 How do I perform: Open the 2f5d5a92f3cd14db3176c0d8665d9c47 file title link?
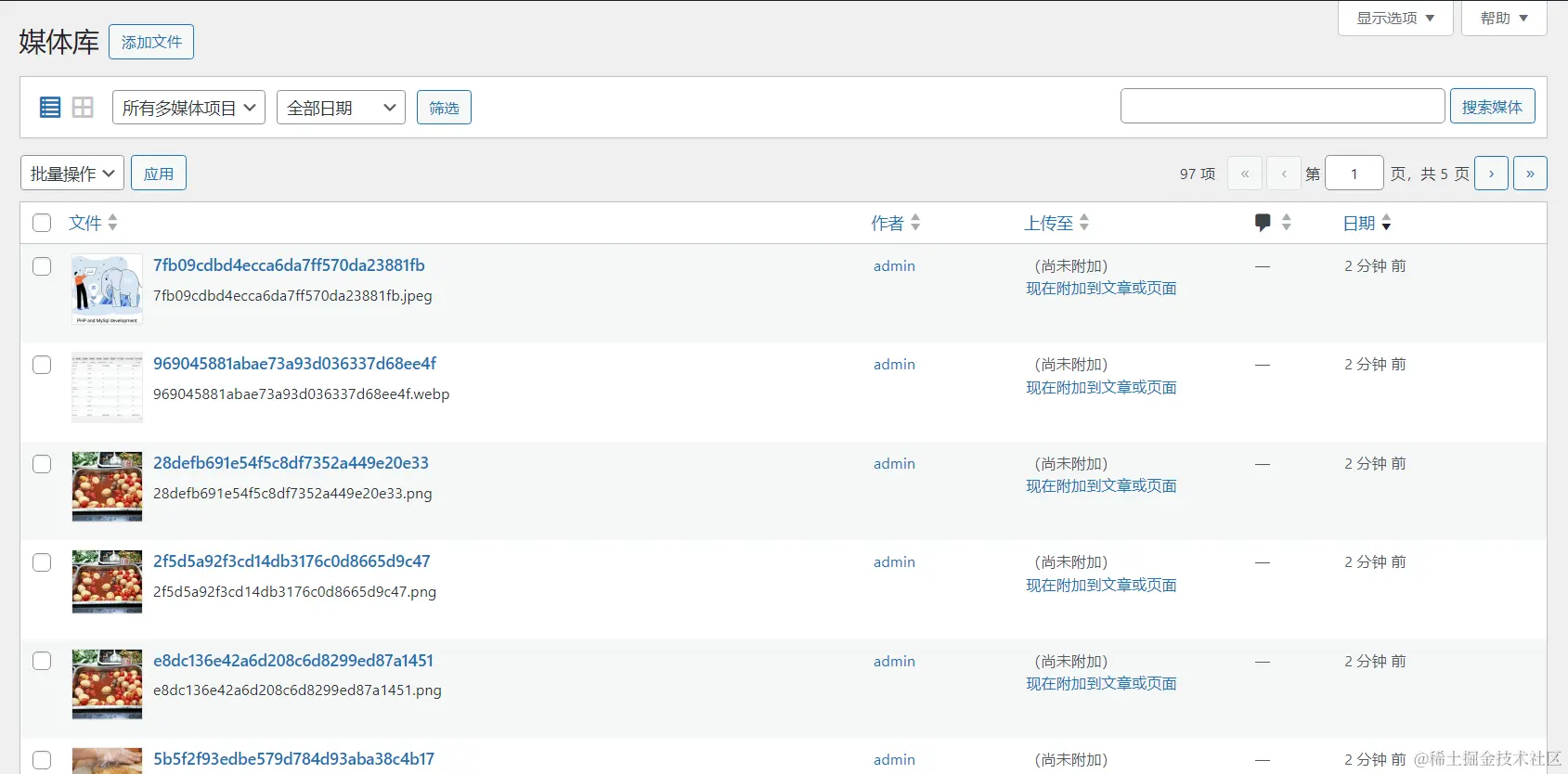click(292, 561)
